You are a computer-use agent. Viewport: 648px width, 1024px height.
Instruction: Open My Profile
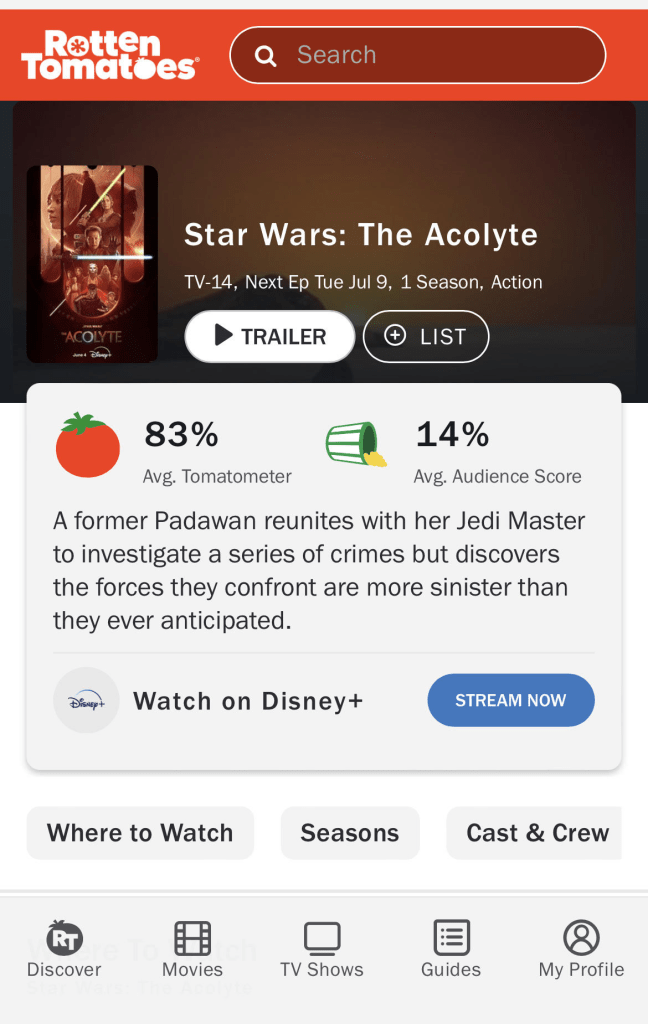[x=581, y=950]
